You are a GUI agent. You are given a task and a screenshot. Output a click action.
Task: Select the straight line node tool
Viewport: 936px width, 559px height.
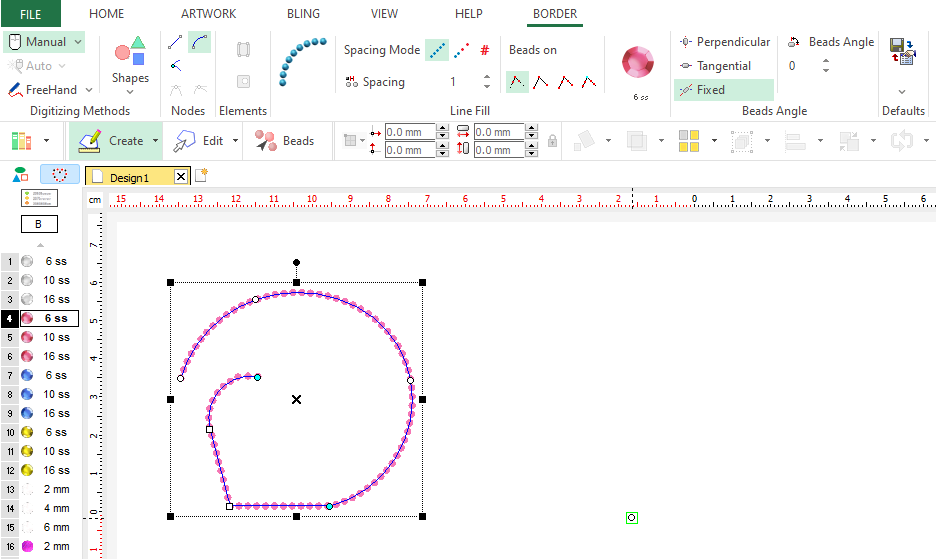click(175, 42)
